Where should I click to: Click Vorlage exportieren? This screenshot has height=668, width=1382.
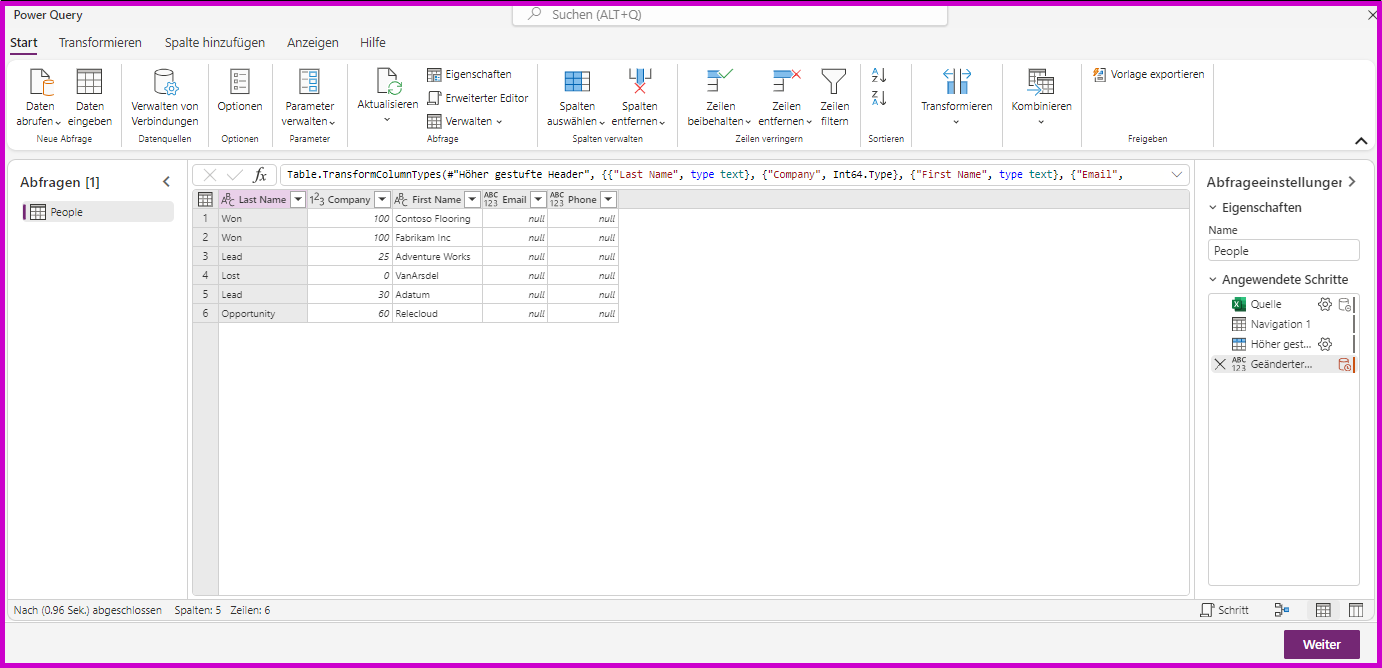click(x=1149, y=74)
